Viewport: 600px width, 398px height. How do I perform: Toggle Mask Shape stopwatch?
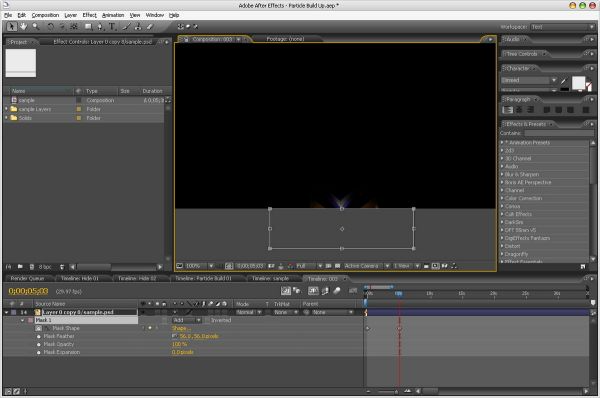coord(39,328)
